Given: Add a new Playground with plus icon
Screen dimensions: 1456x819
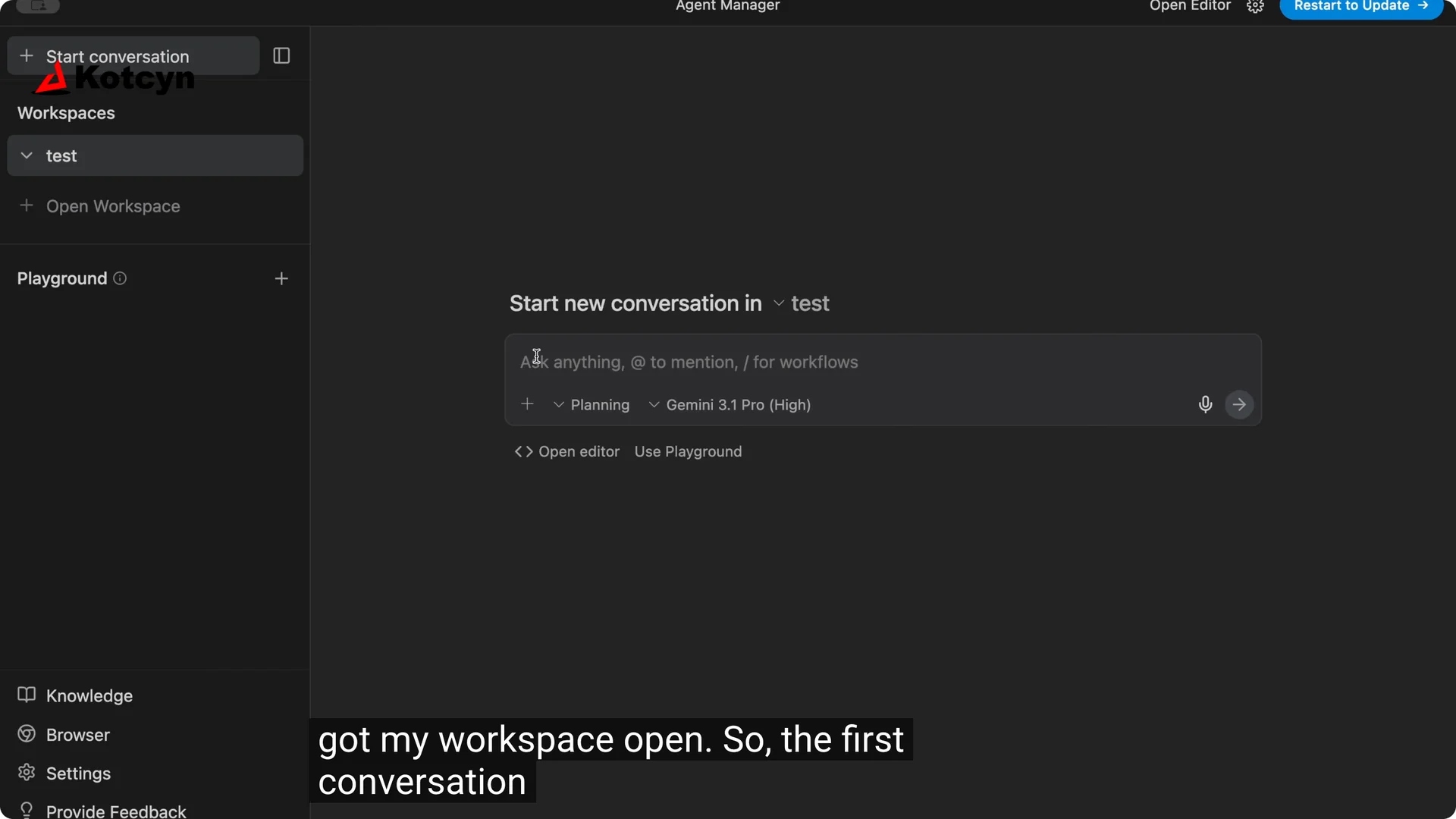Looking at the screenshot, I should (281, 279).
